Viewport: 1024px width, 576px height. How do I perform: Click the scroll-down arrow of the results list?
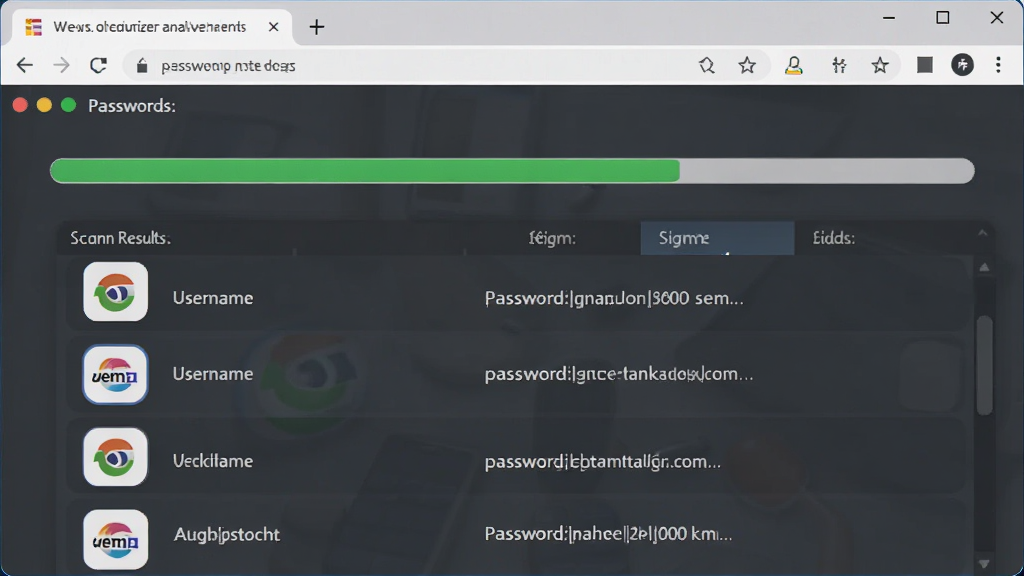984,564
